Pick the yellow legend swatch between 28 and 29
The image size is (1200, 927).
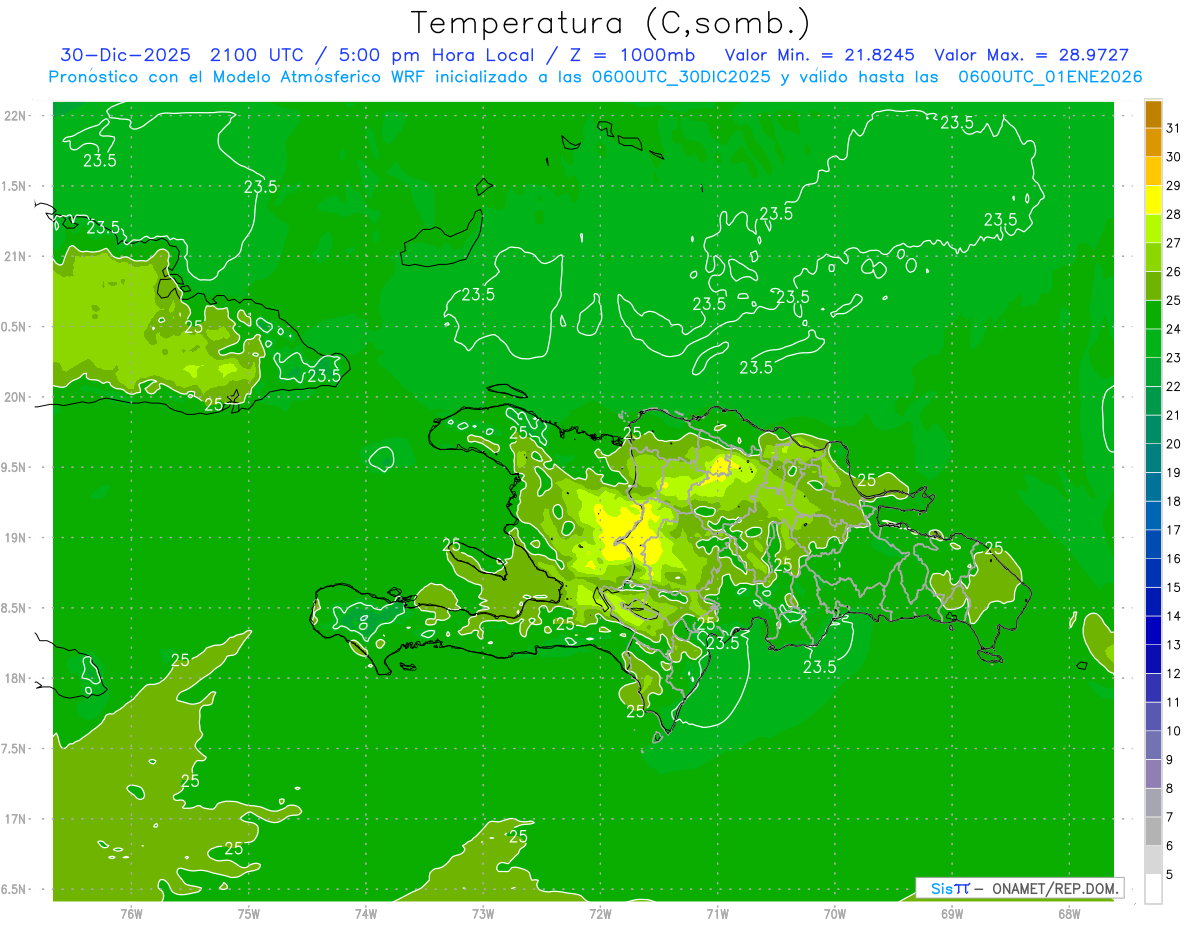pos(1153,200)
